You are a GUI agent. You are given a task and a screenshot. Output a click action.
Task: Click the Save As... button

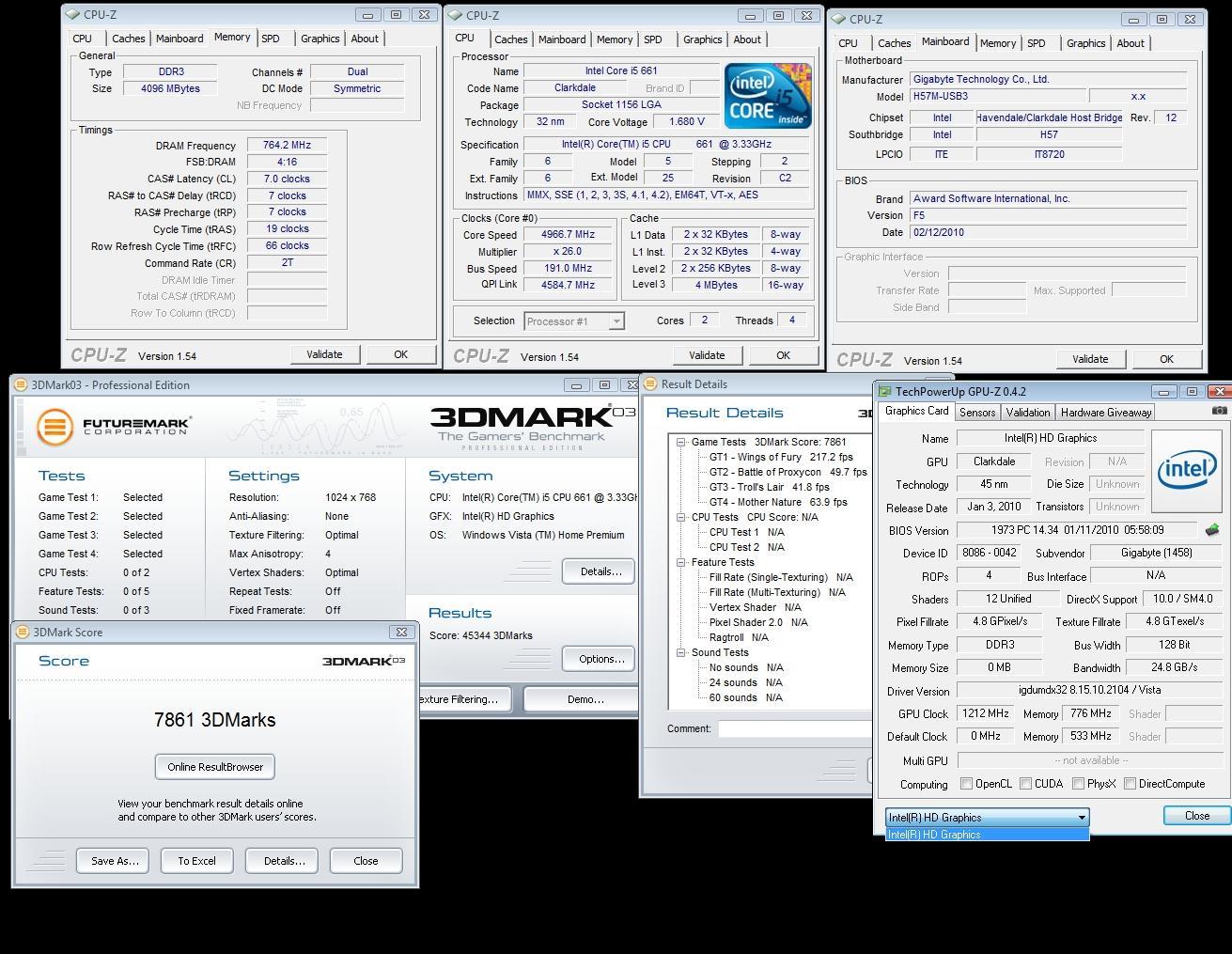click(x=115, y=861)
